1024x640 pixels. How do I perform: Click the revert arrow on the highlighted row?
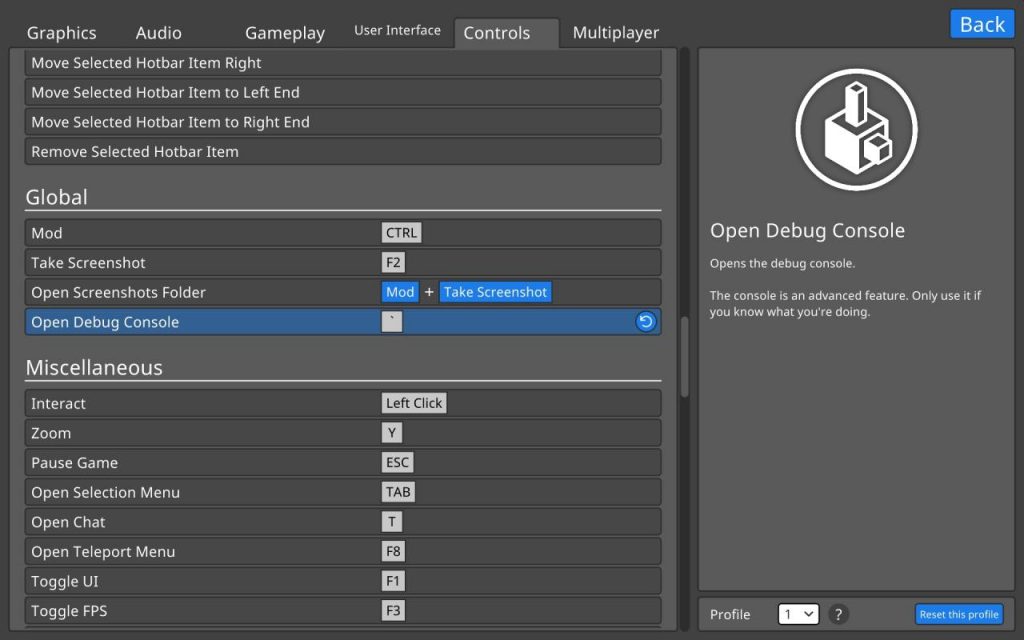click(x=645, y=321)
